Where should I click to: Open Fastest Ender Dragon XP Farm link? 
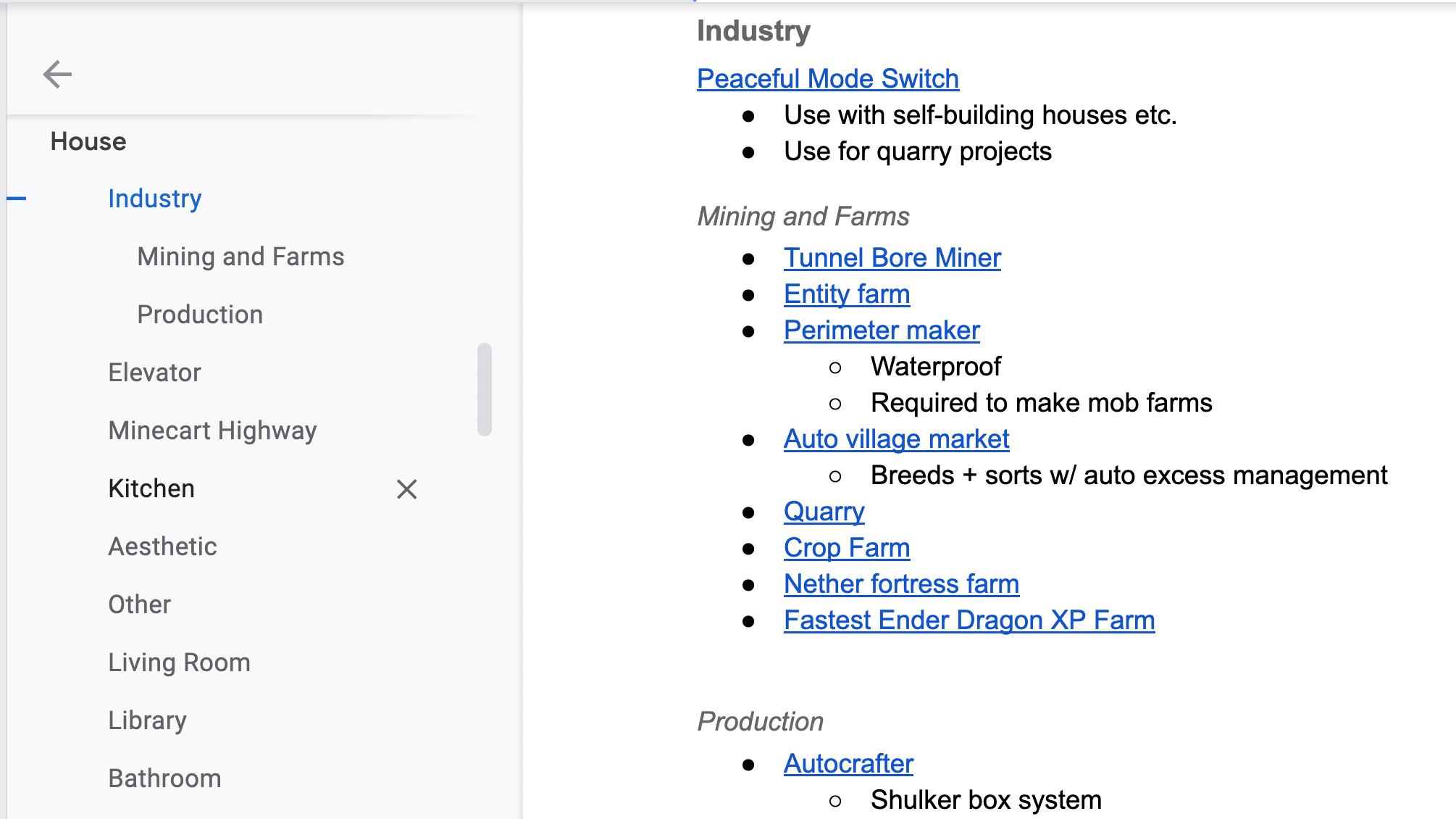tap(968, 620)
